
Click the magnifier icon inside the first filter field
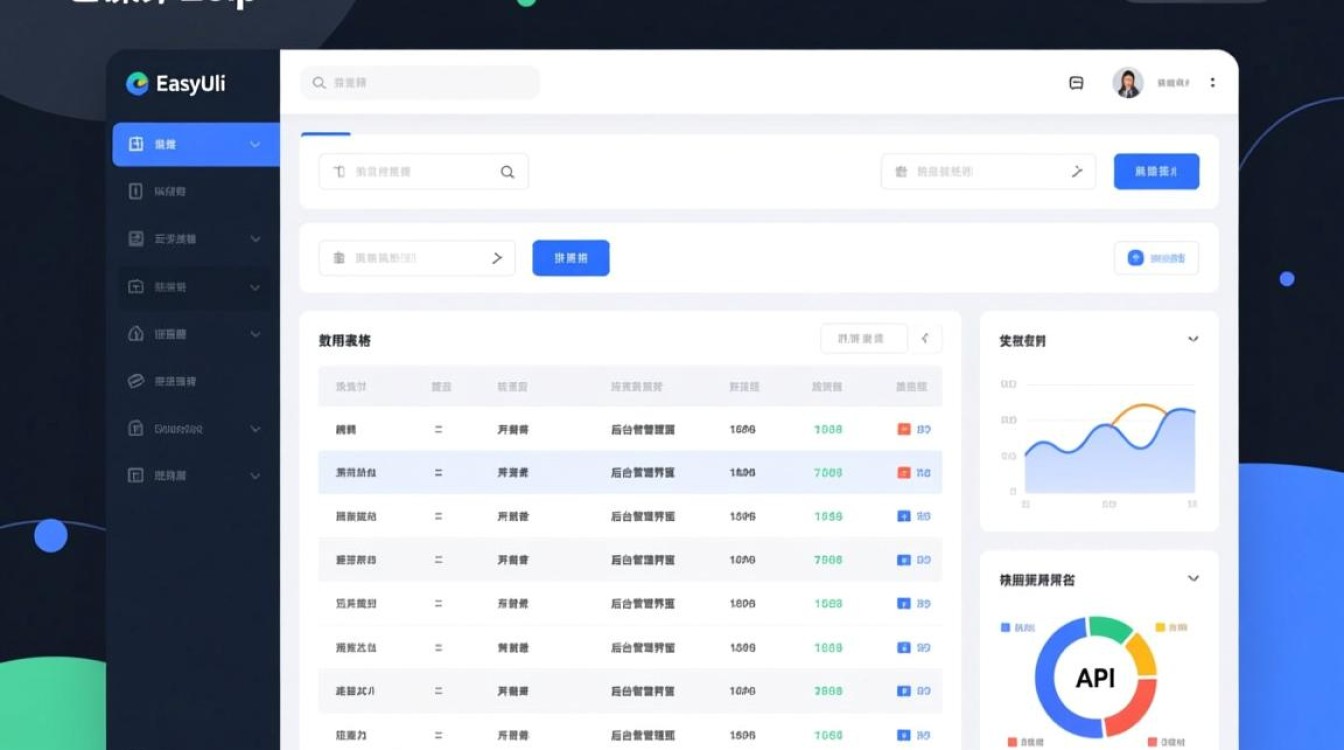[507, 172]
